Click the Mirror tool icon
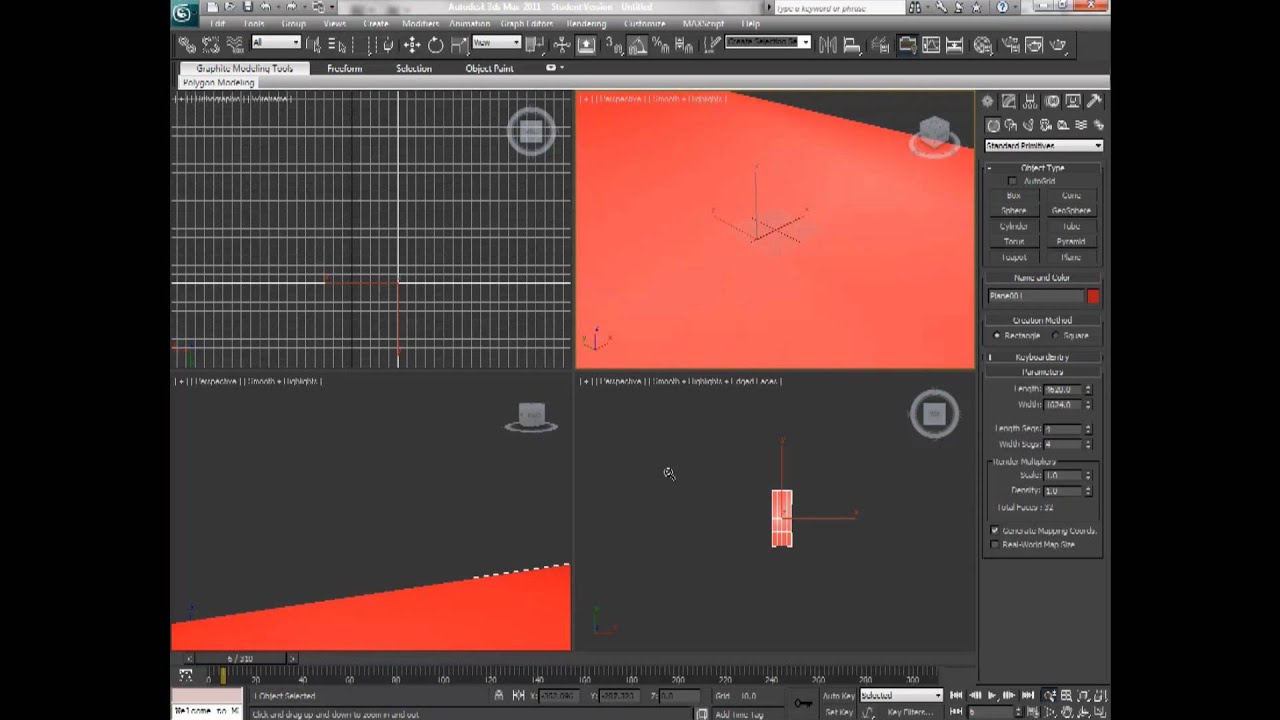Screen dimensions: 1280x720 [x=828, y=45]
